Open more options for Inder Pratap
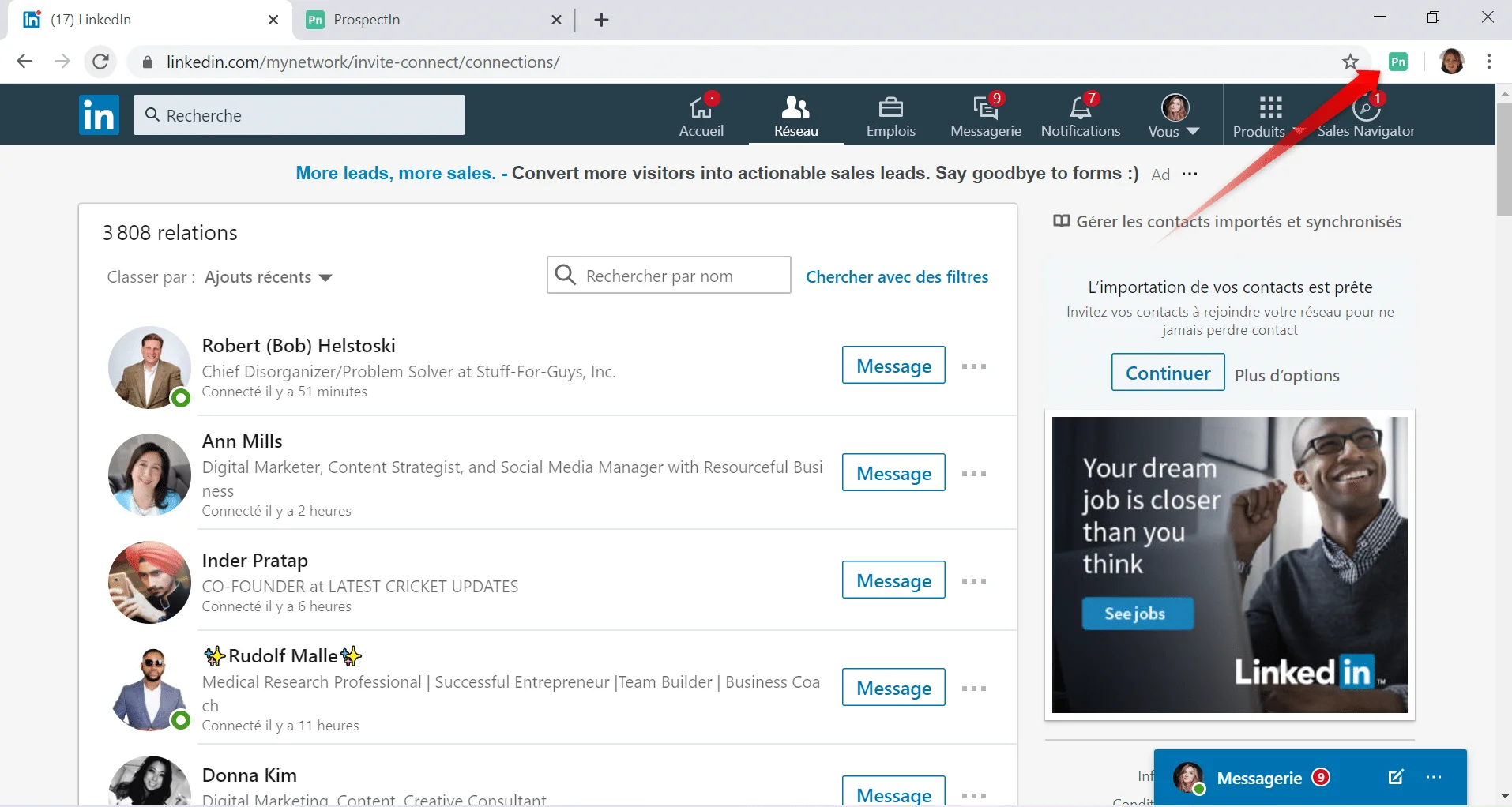The width and height of the screenshot is (1512, 807). click(974, 581)
